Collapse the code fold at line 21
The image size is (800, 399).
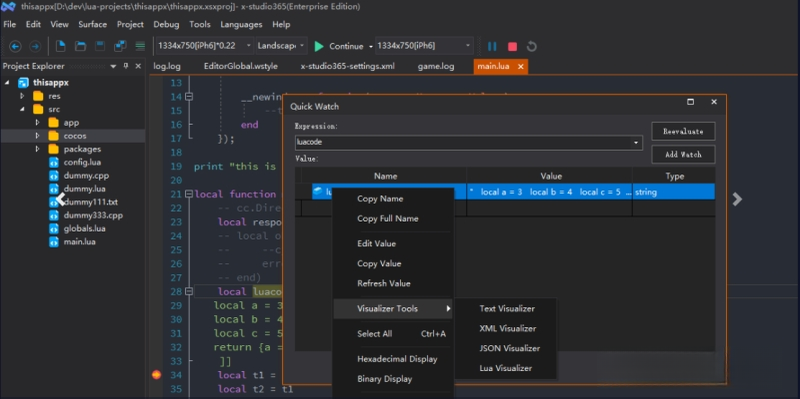click(x=189, y=194)
